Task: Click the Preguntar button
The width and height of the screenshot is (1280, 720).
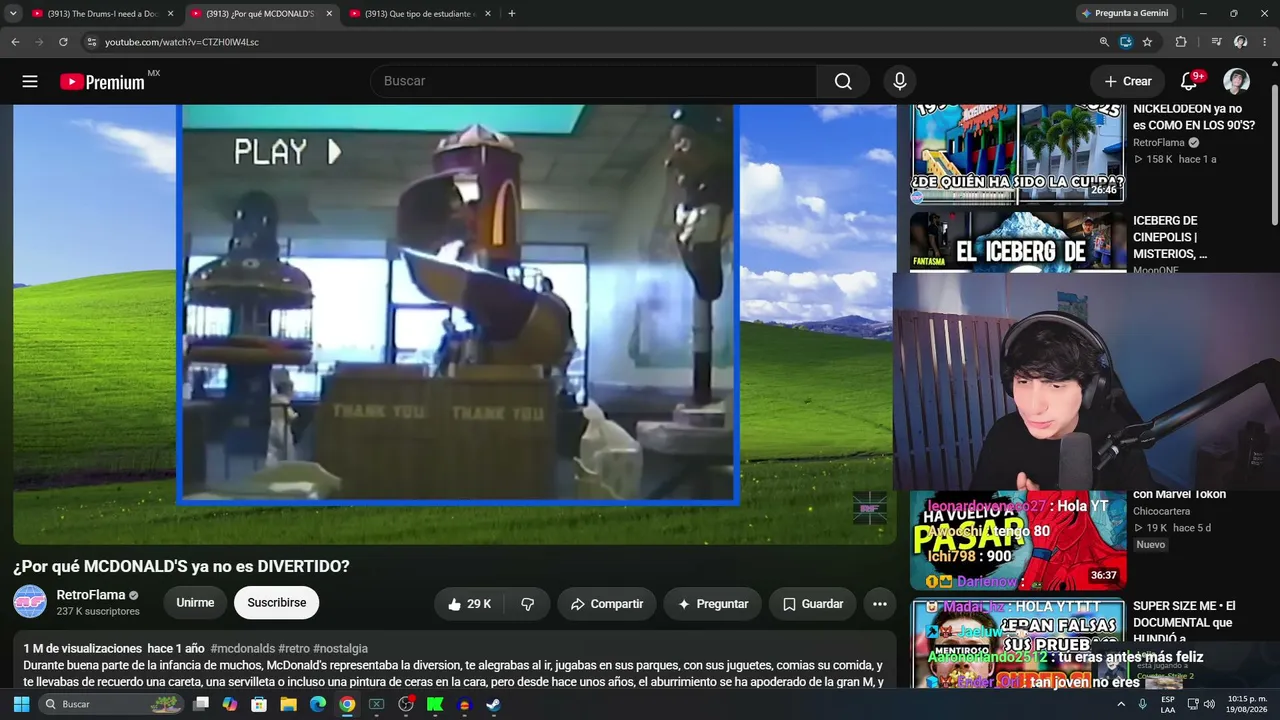Action: (x=712, y=604)
